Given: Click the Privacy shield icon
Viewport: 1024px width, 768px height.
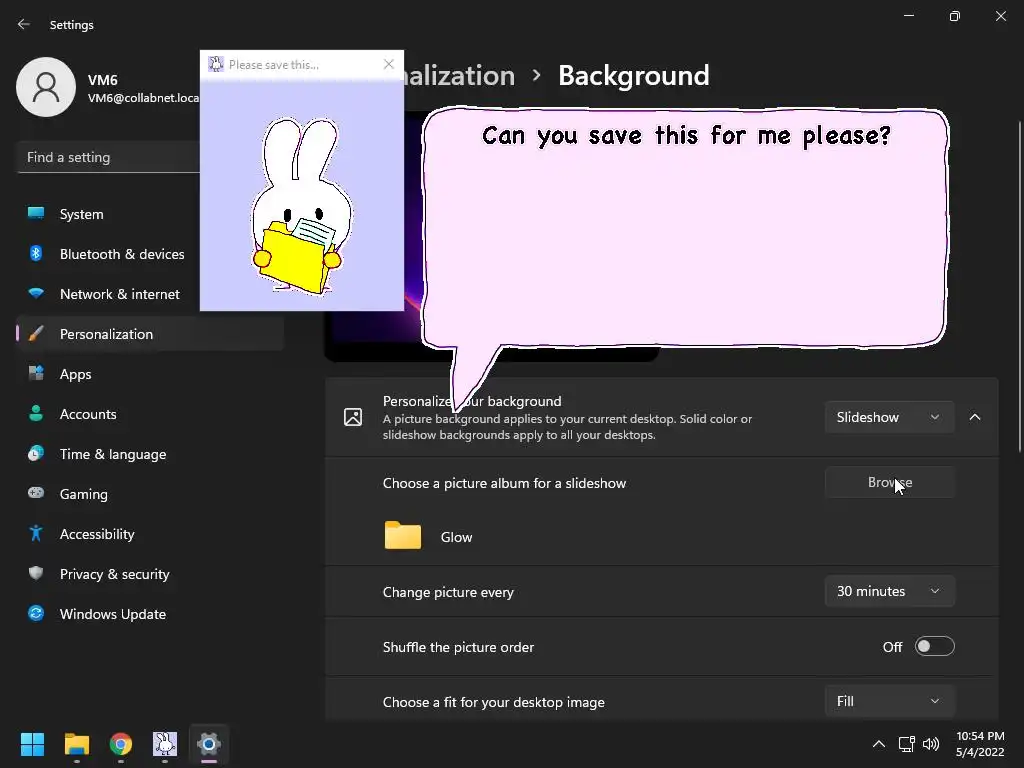Looking at the screenshot, I should pyautogui.click(x=36, y=573).
